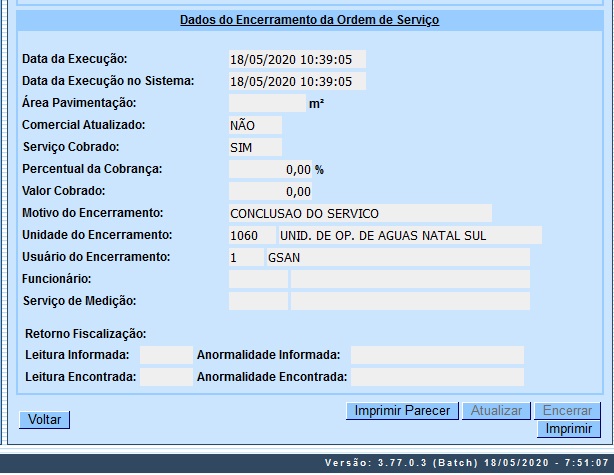Click the GSAN user name field
This screenshot has height=475, width=614.
point(397,257)
